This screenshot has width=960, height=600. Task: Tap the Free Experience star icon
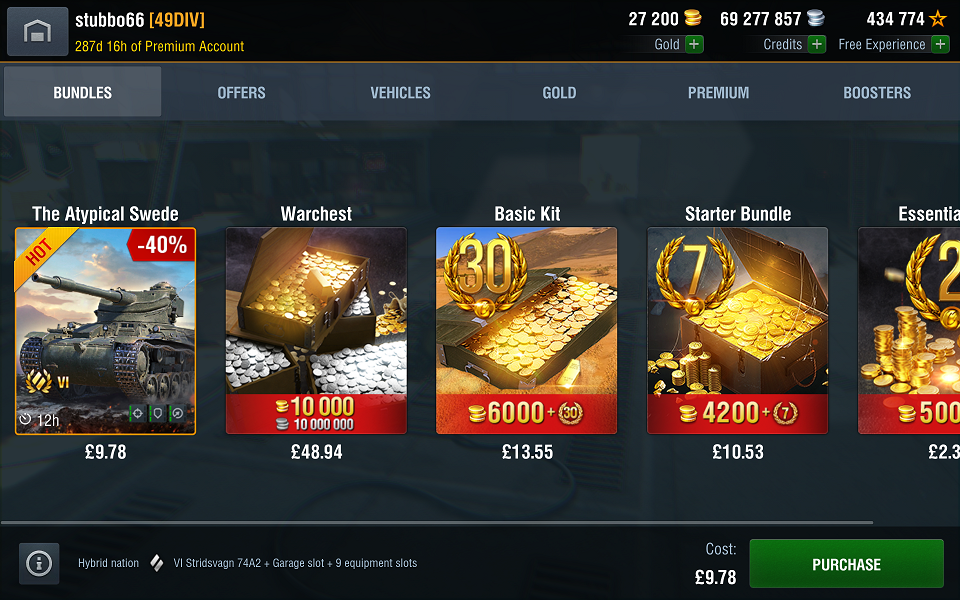[x=937, y=19]
